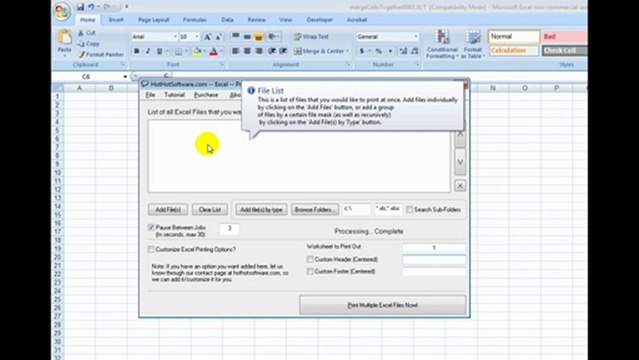This screenshot has height=360, width=639.
Task: Cut the selection
Action: 86,33
